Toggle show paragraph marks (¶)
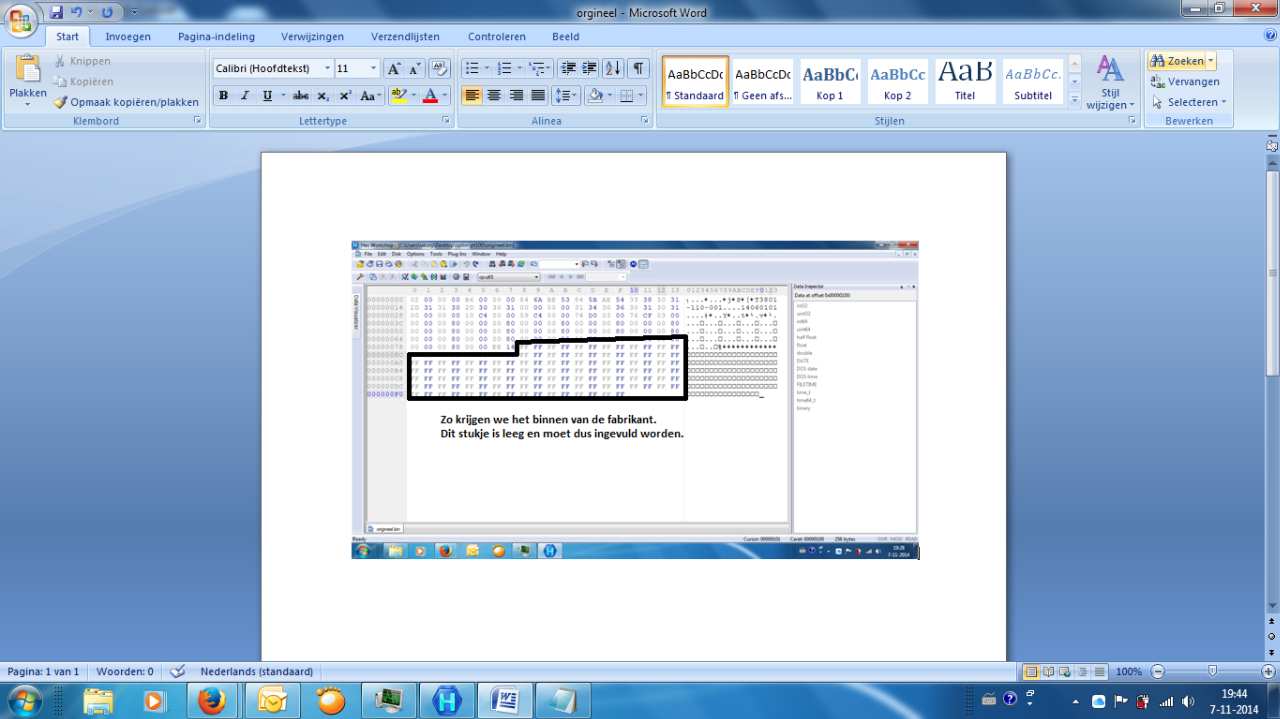1280x719 pixels. coord(637,68)
